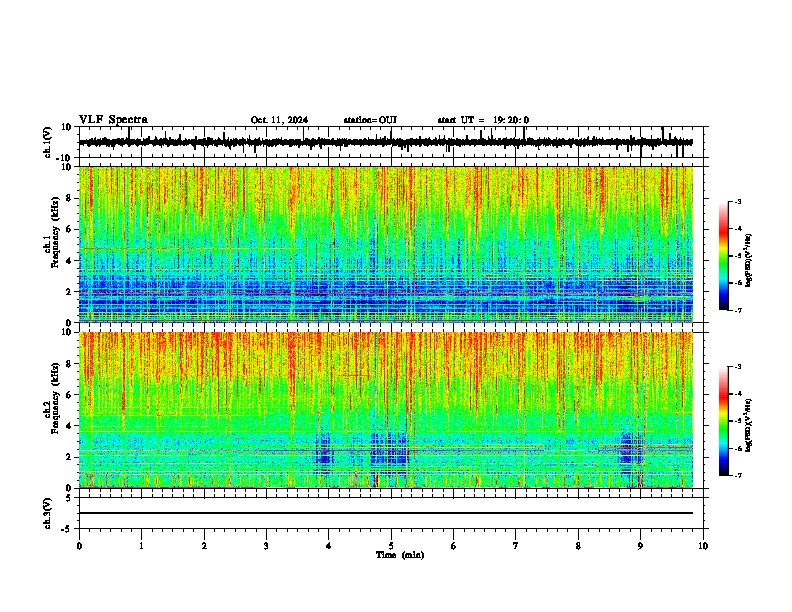Click the ch.3 panel "-5" volt tick label
792x612 pixels.
pyautogui.click(x=67, y=529)
